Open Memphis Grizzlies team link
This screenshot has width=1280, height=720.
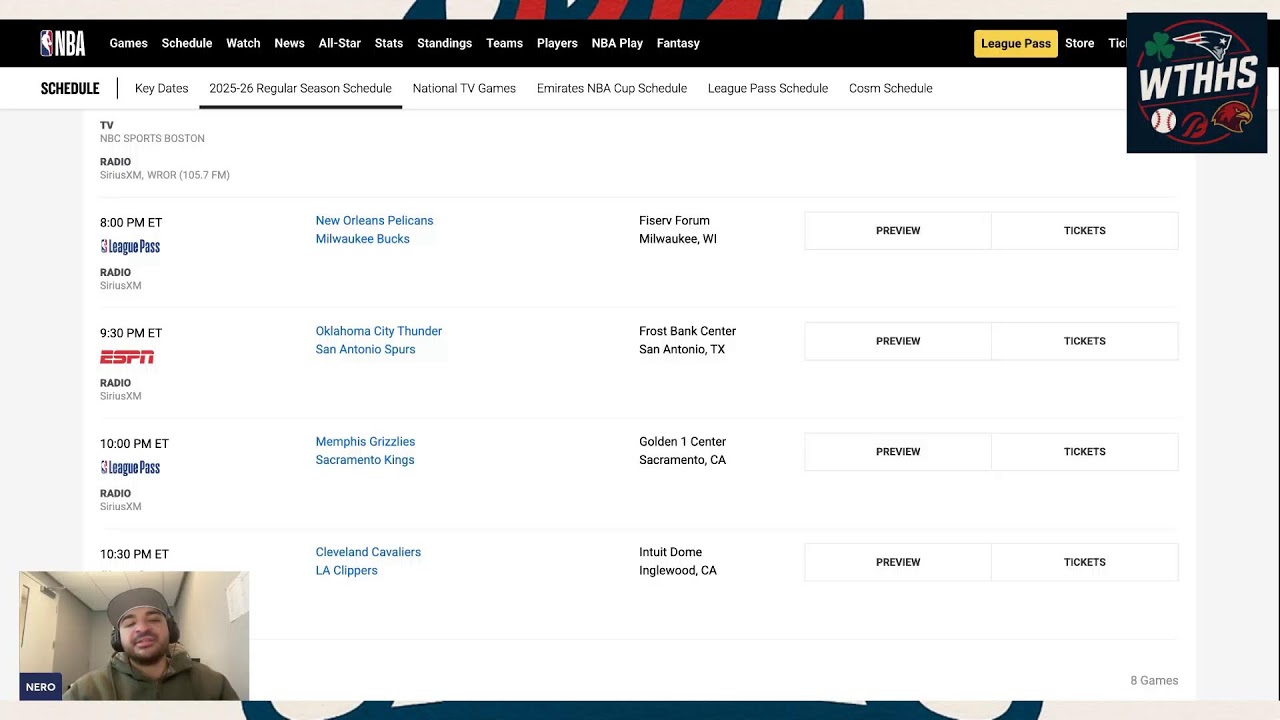[365, 442]
